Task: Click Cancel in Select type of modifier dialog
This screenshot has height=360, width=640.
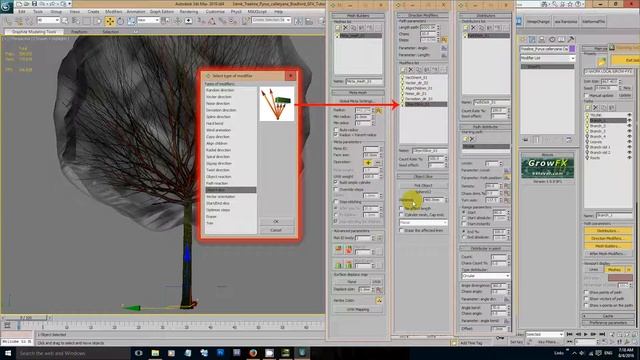Action: (276, 230)
